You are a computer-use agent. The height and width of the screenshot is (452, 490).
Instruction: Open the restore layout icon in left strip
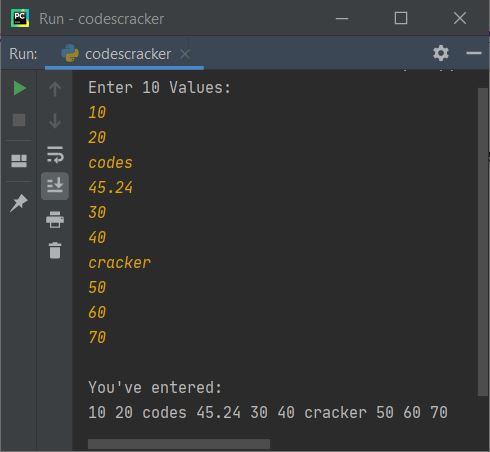[19, 161]
